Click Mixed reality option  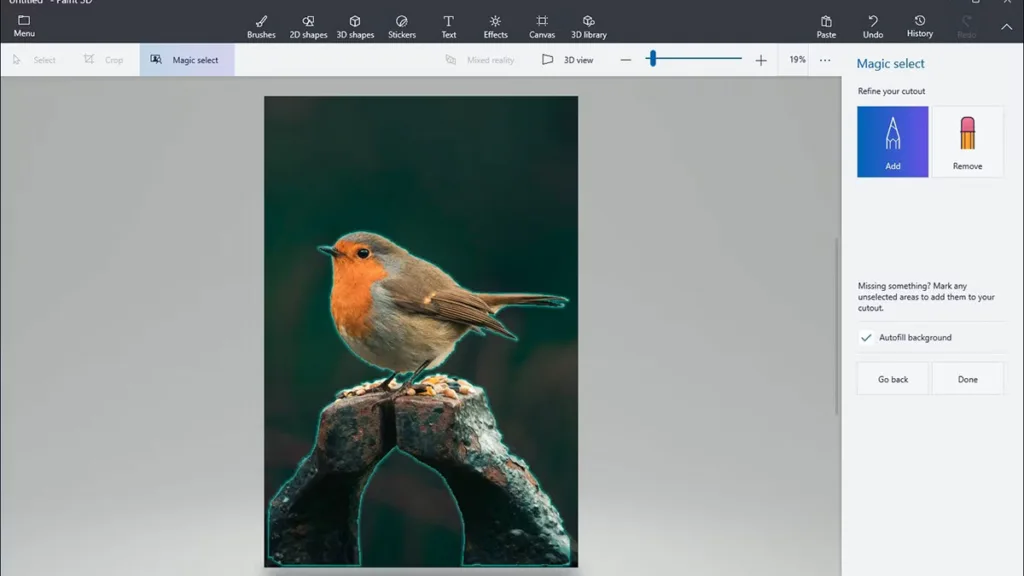(x=480, y=60)
